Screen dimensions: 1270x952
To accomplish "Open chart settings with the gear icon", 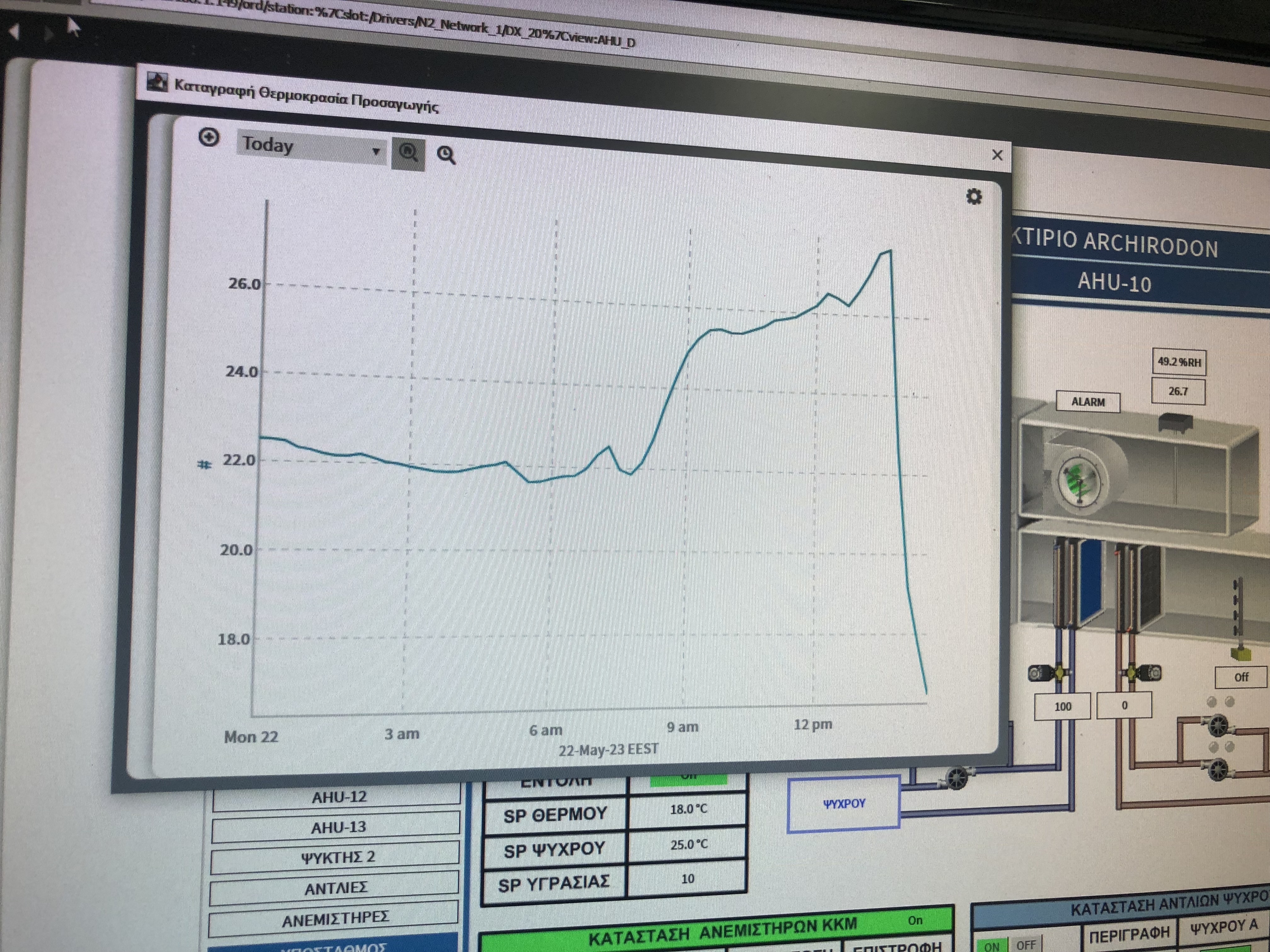I will pyautogui.click(x=974, y=197).
